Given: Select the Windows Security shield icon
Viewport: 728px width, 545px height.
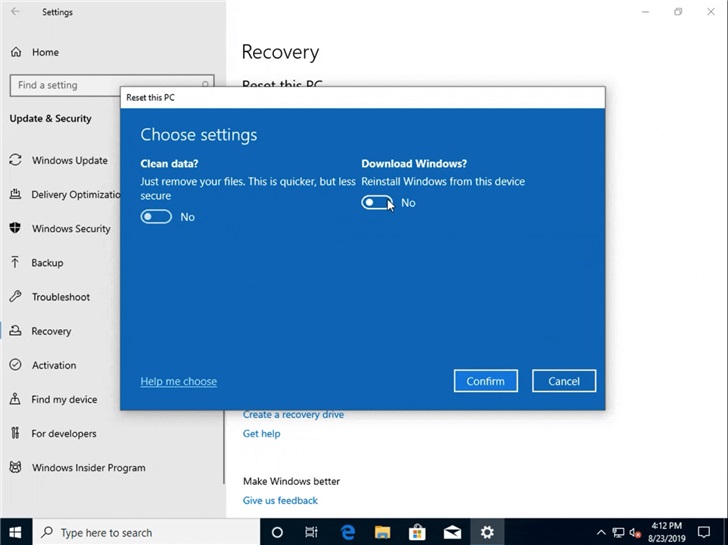Looking at the screenshot, I should tap(16, 228).
